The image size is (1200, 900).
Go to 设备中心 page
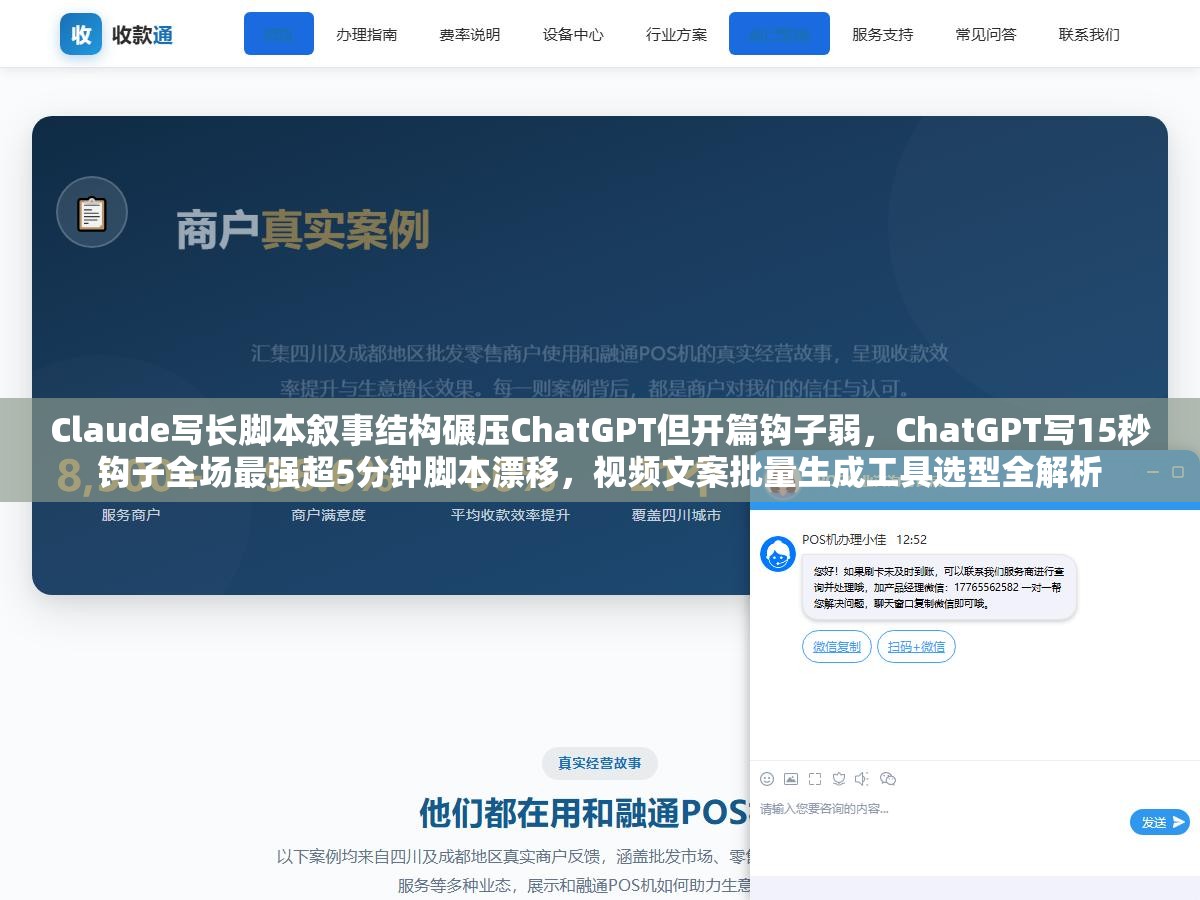point(573,34)
